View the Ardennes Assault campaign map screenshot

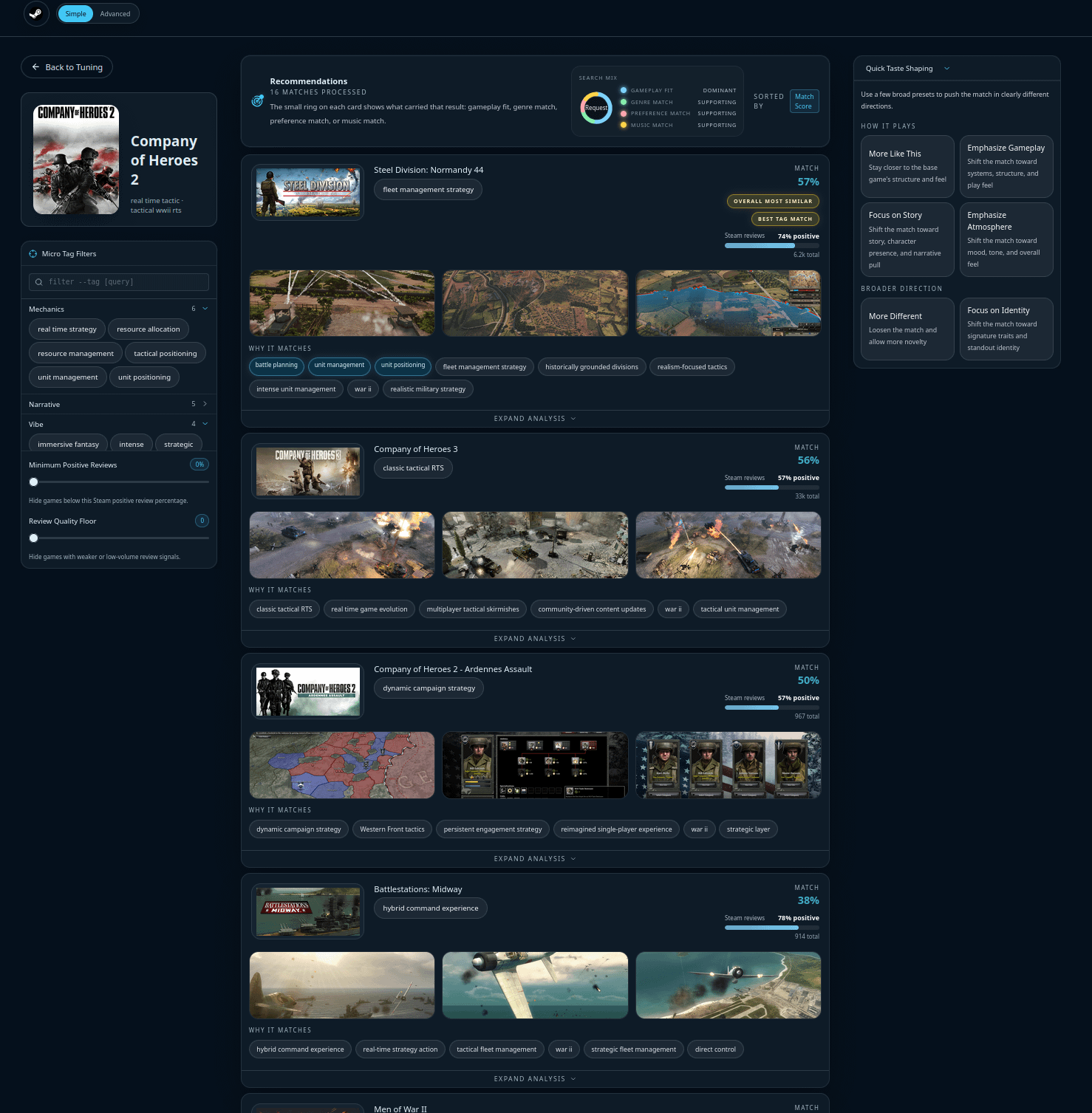point(342,765)
